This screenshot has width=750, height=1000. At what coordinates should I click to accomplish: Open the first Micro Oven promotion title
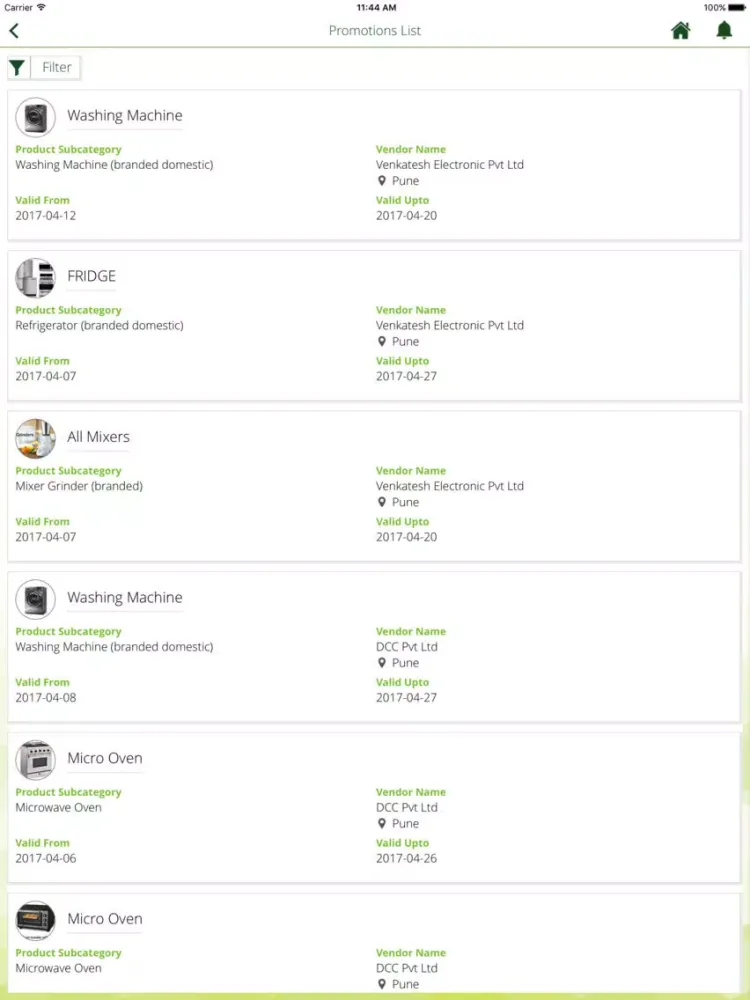pyautogui.click(x=105, y=758)
